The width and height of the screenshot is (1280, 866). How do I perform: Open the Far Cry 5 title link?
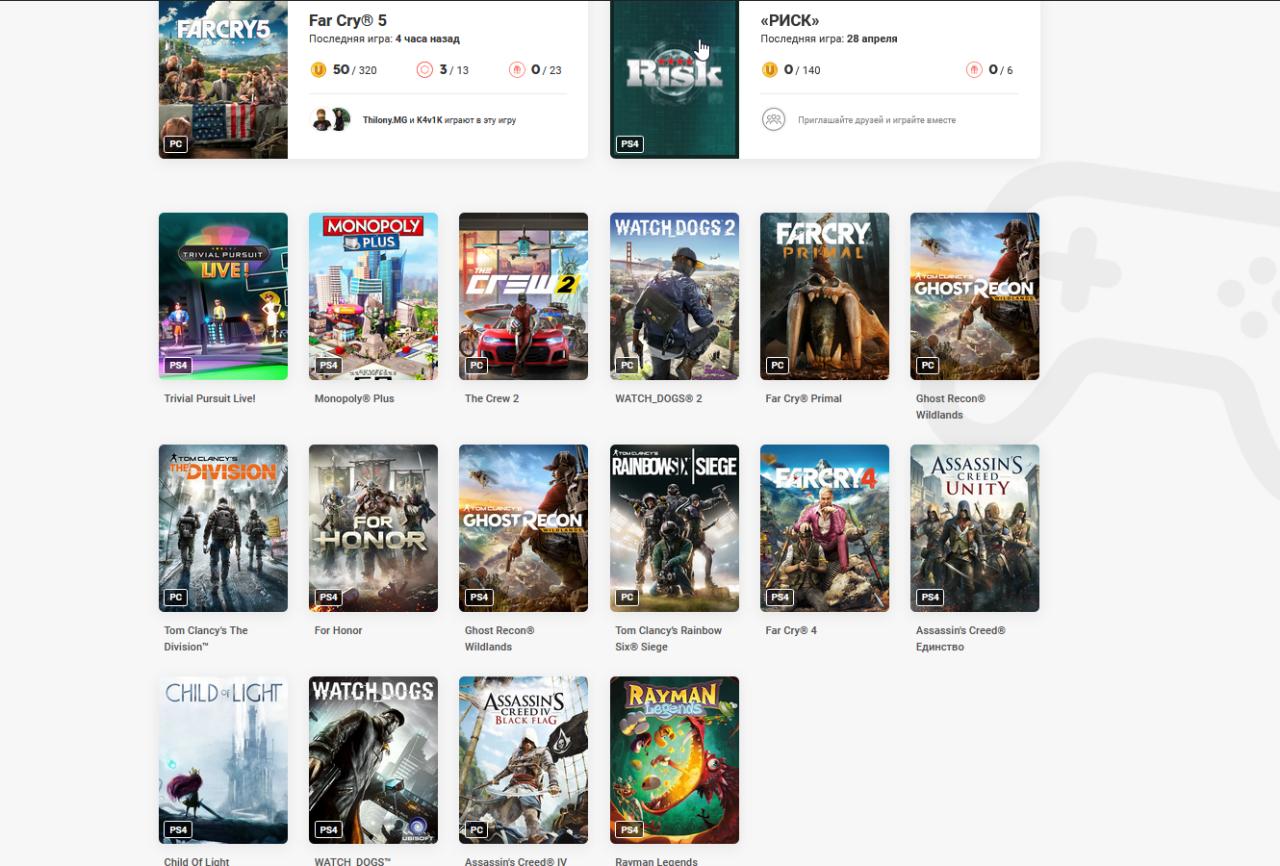point(348,20)
